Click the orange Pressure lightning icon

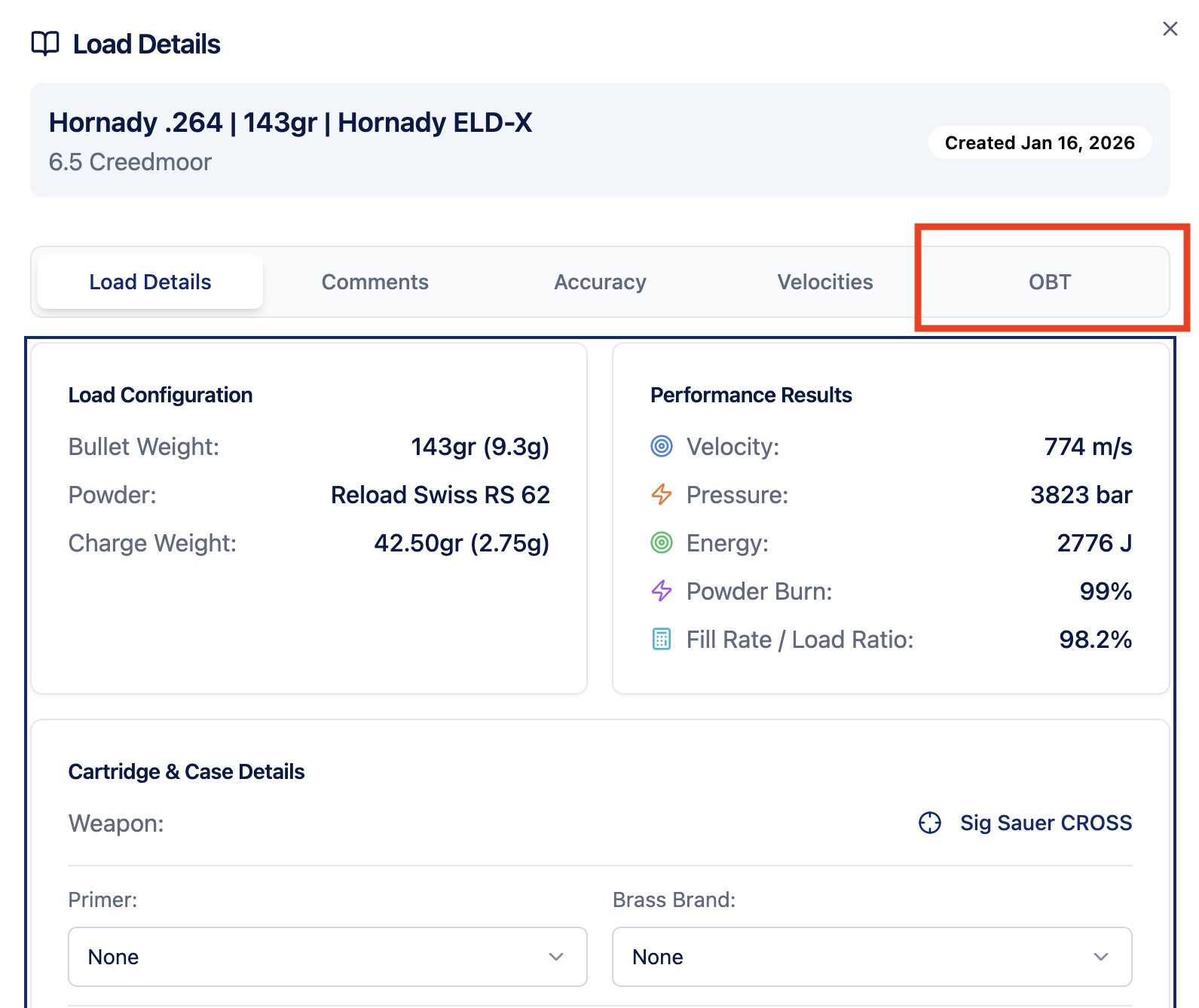661,495
